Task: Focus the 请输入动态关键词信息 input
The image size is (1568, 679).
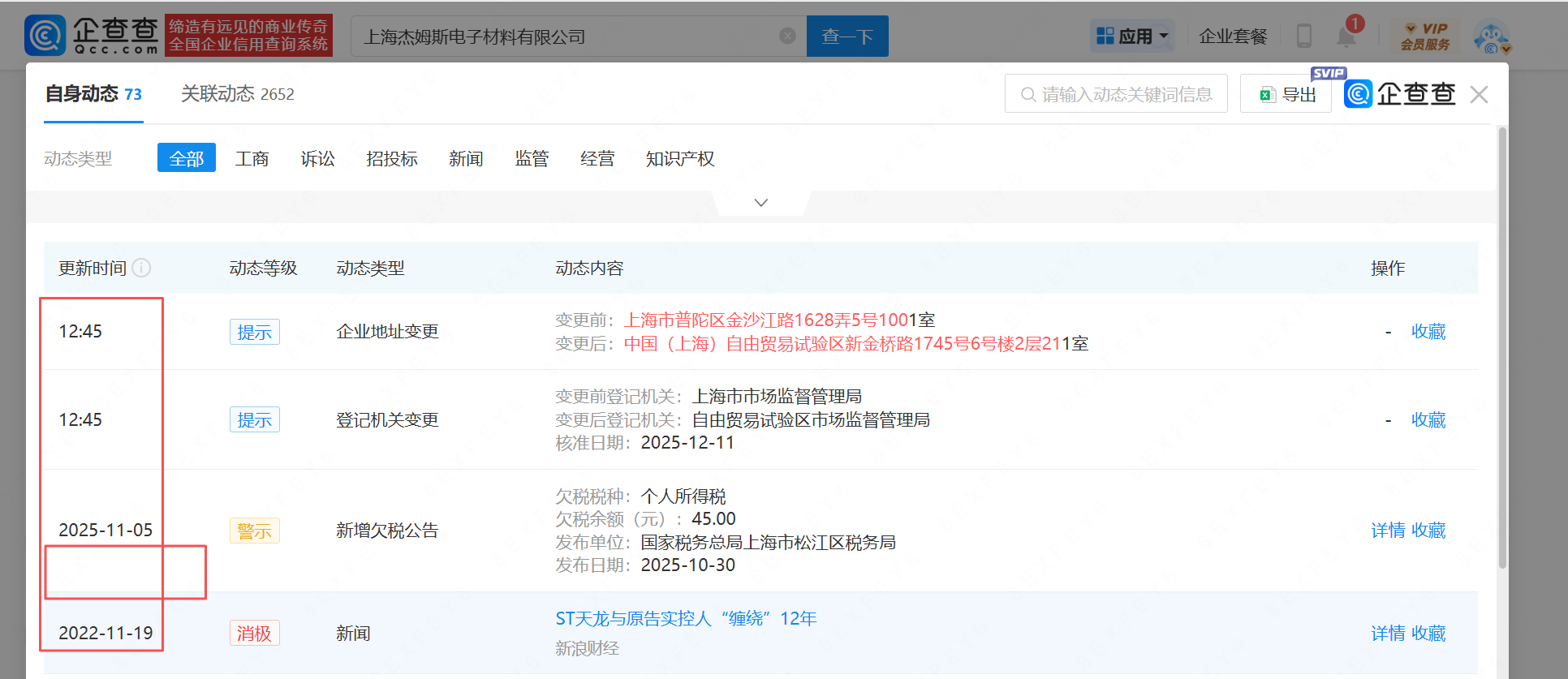Action: [x=1116, y=94]
